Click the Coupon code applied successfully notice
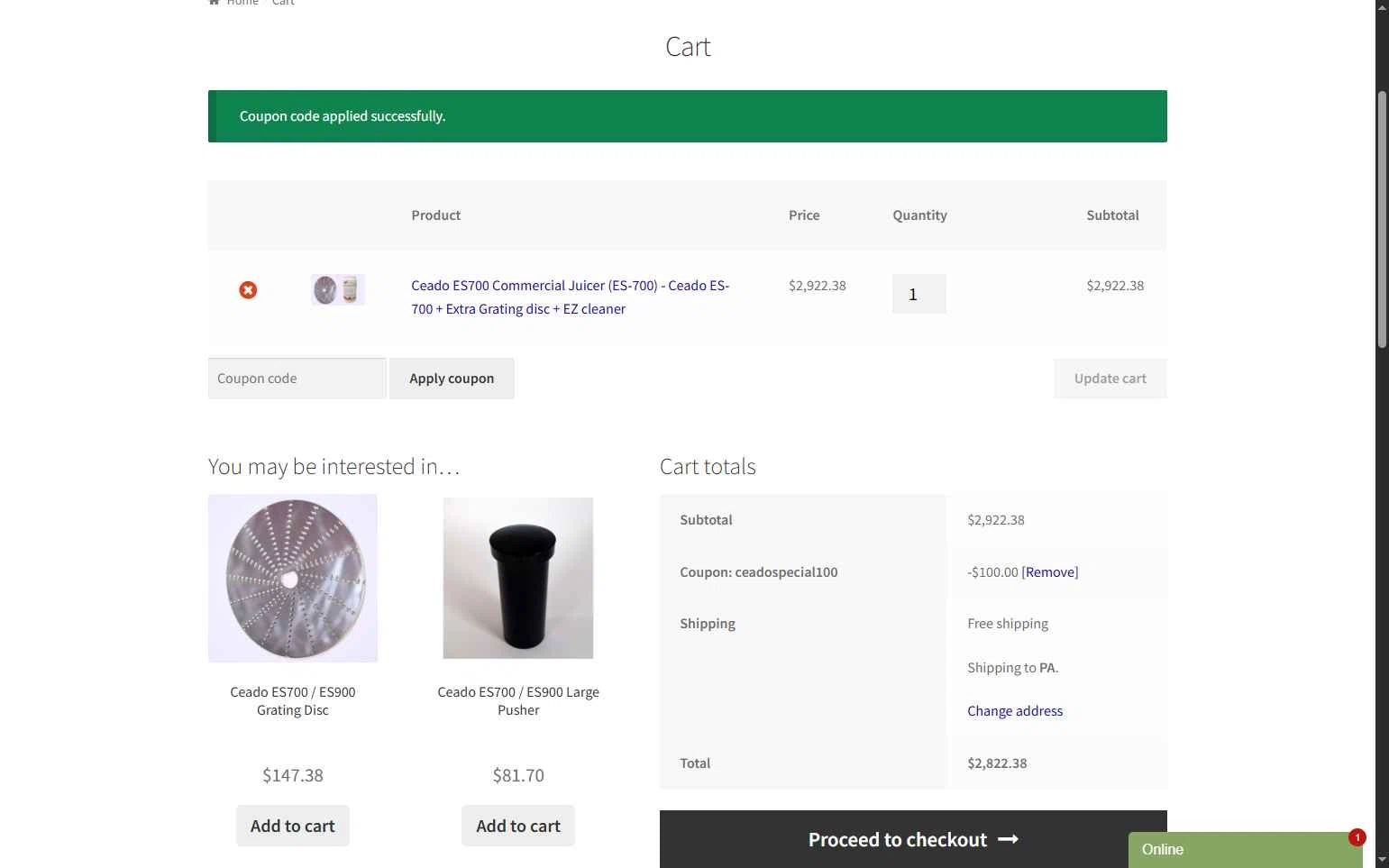1389x868 pixels. (688, 116)
